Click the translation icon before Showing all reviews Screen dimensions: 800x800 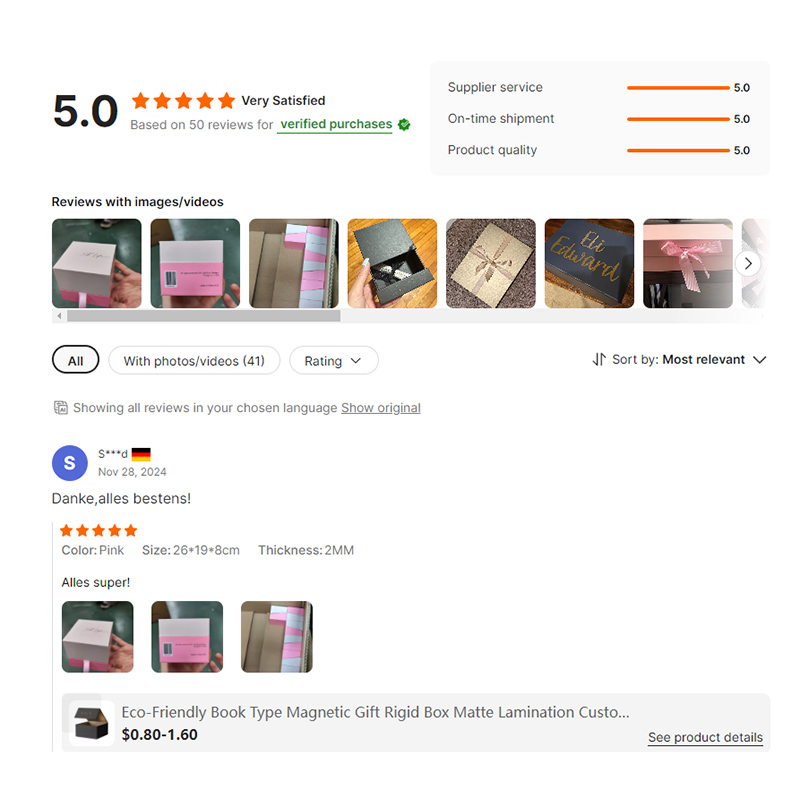pyautogui.click(x=61, y=408)
